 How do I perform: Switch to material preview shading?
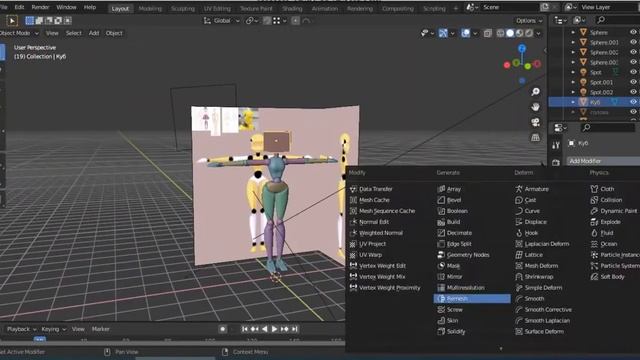tap(519, 33)
